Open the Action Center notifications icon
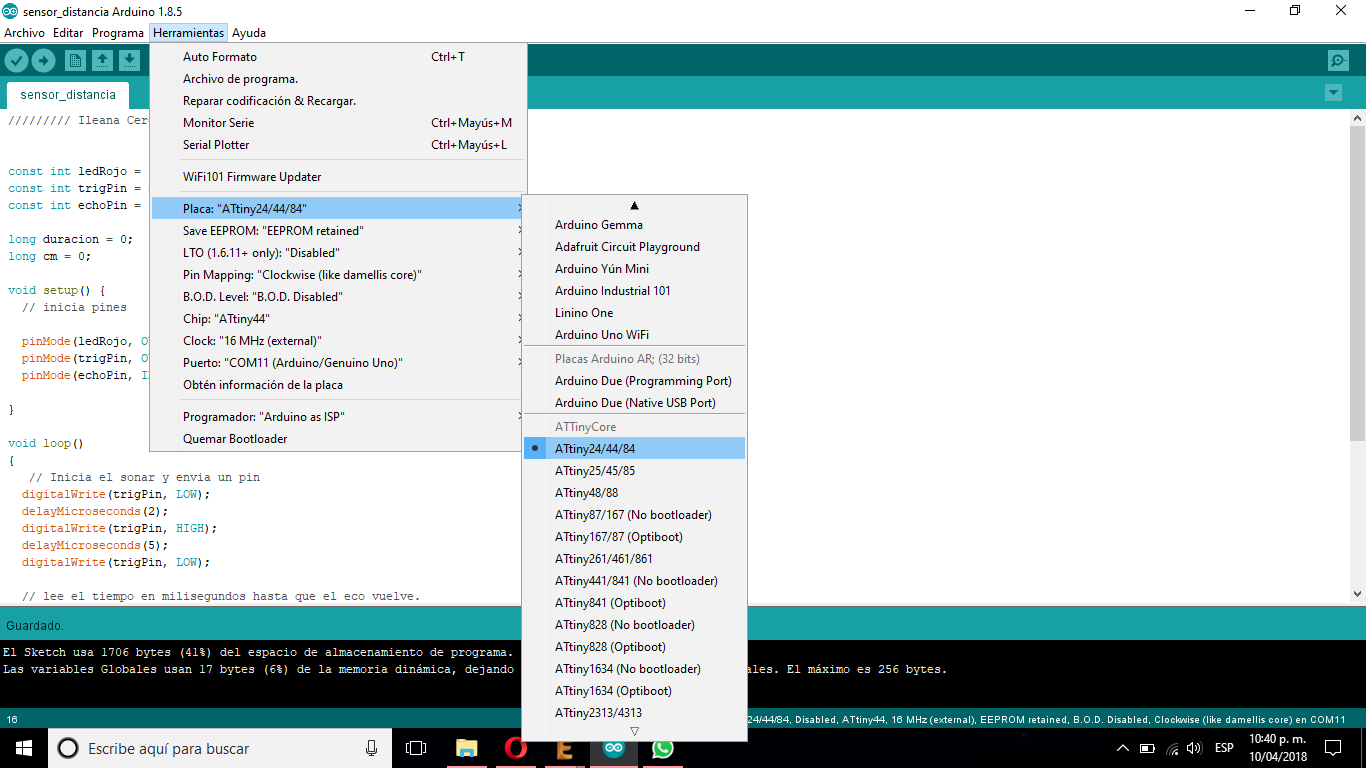This screenshot has height=768, width=1366. point(1333,748)
